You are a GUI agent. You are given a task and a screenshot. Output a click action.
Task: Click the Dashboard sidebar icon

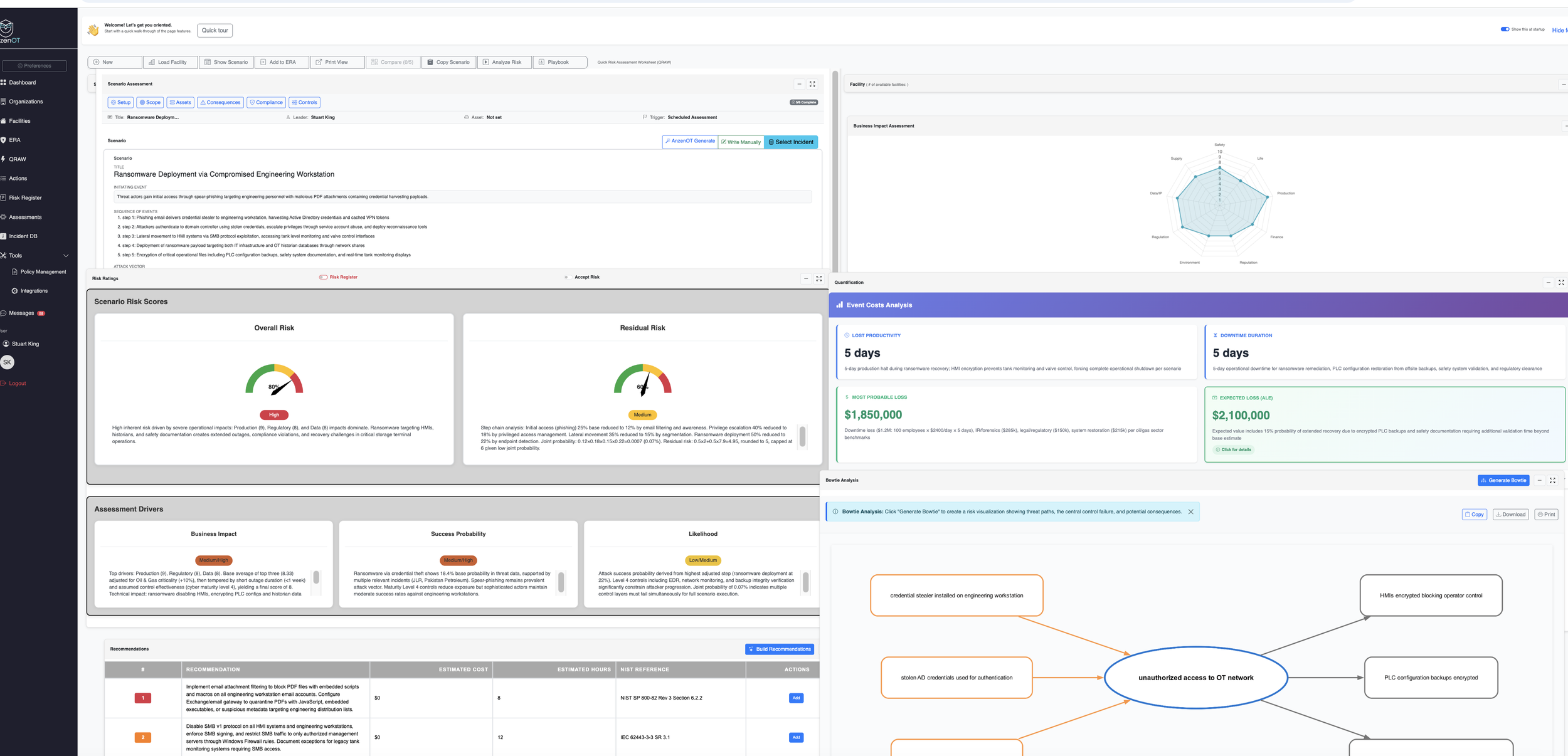coord(4,83)
